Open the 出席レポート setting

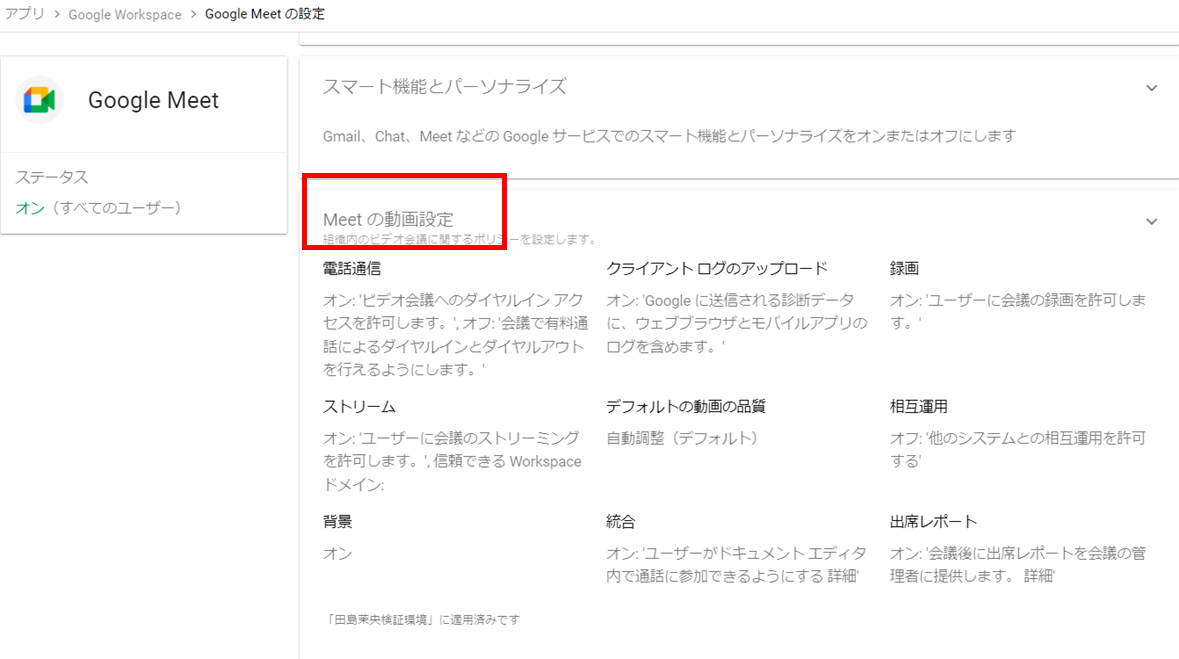[x=933, y=522]
